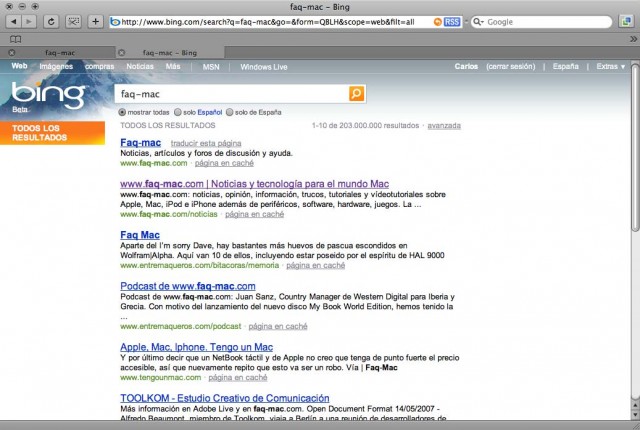Screen dimensions: 640x430
Task: Open cached page for entremaqueros.com/podcast
Action: point(278,326)
